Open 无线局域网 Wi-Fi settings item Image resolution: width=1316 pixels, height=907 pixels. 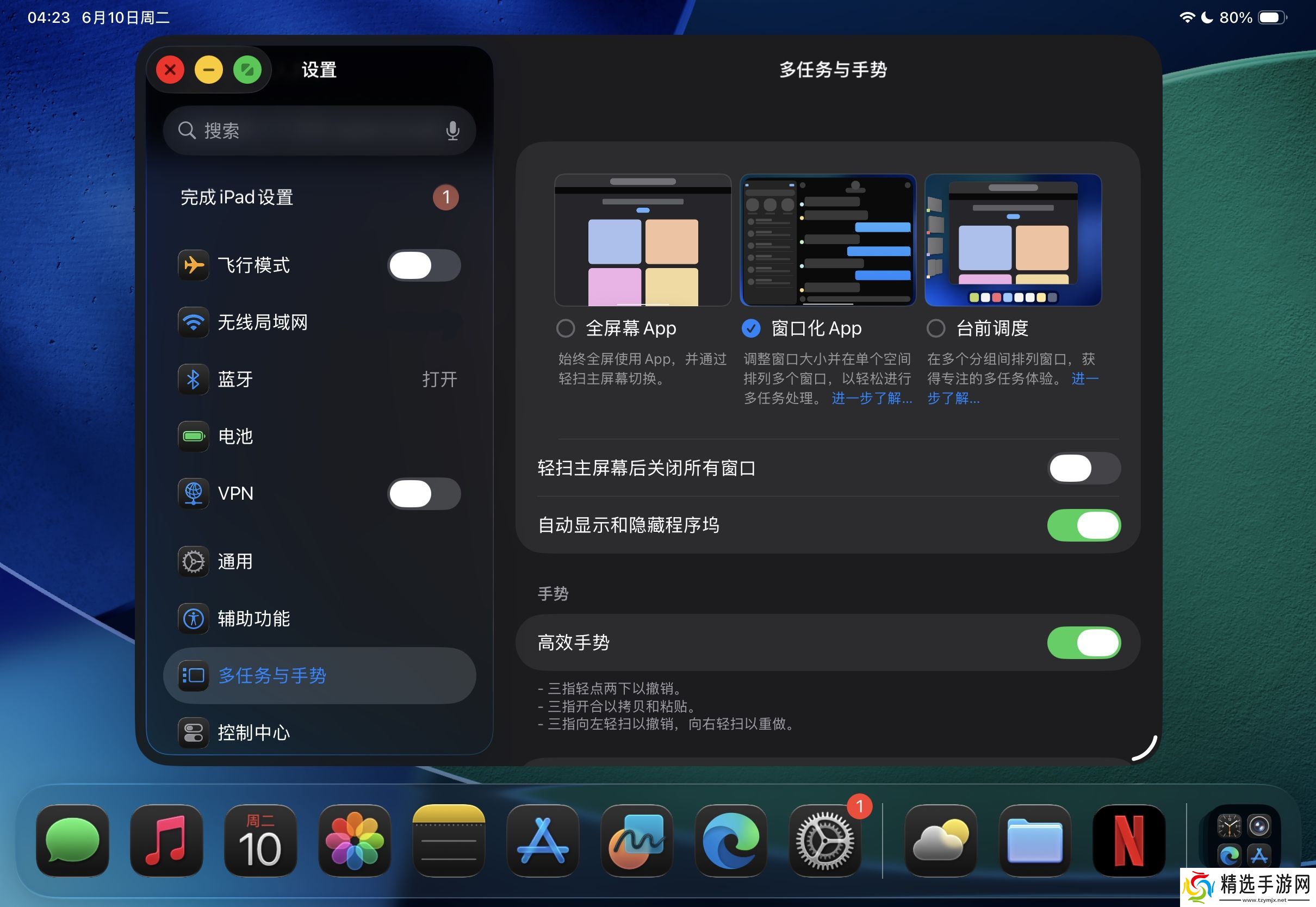pos(262,322)
